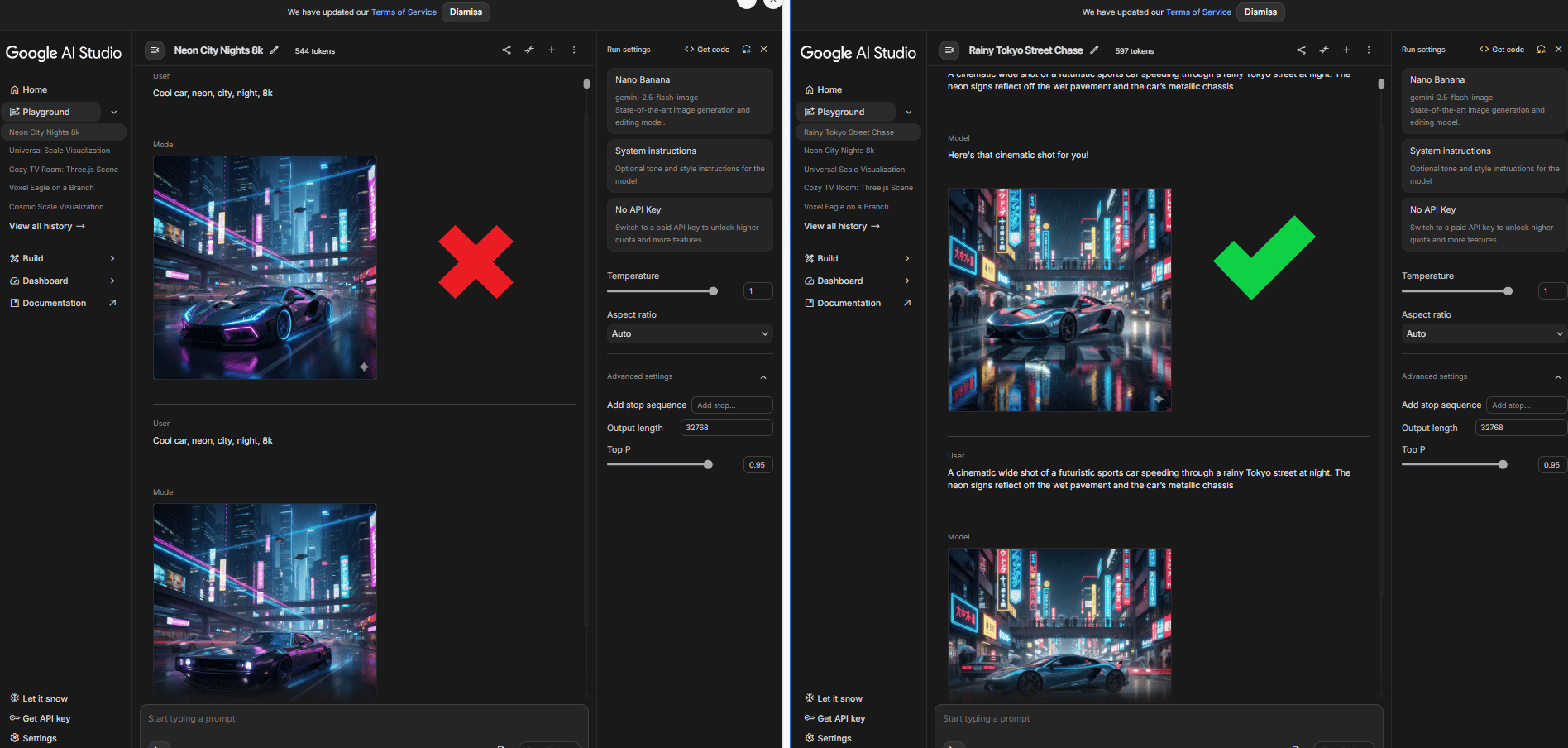Open Terms of Service link in left window banner
1568x748 pixels.
click(404, 12)
